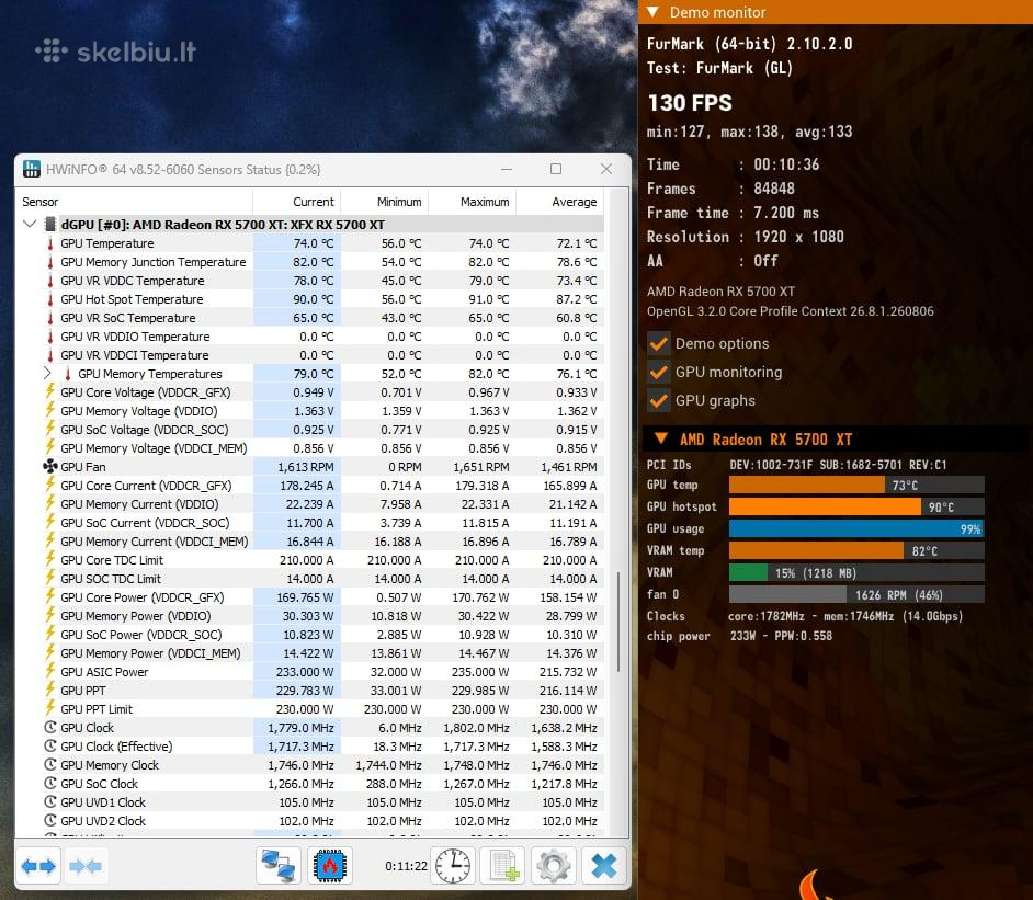
Task: Click the collapse layout arrows button in HWiNFO toolbar
Action: click(86, 866)
